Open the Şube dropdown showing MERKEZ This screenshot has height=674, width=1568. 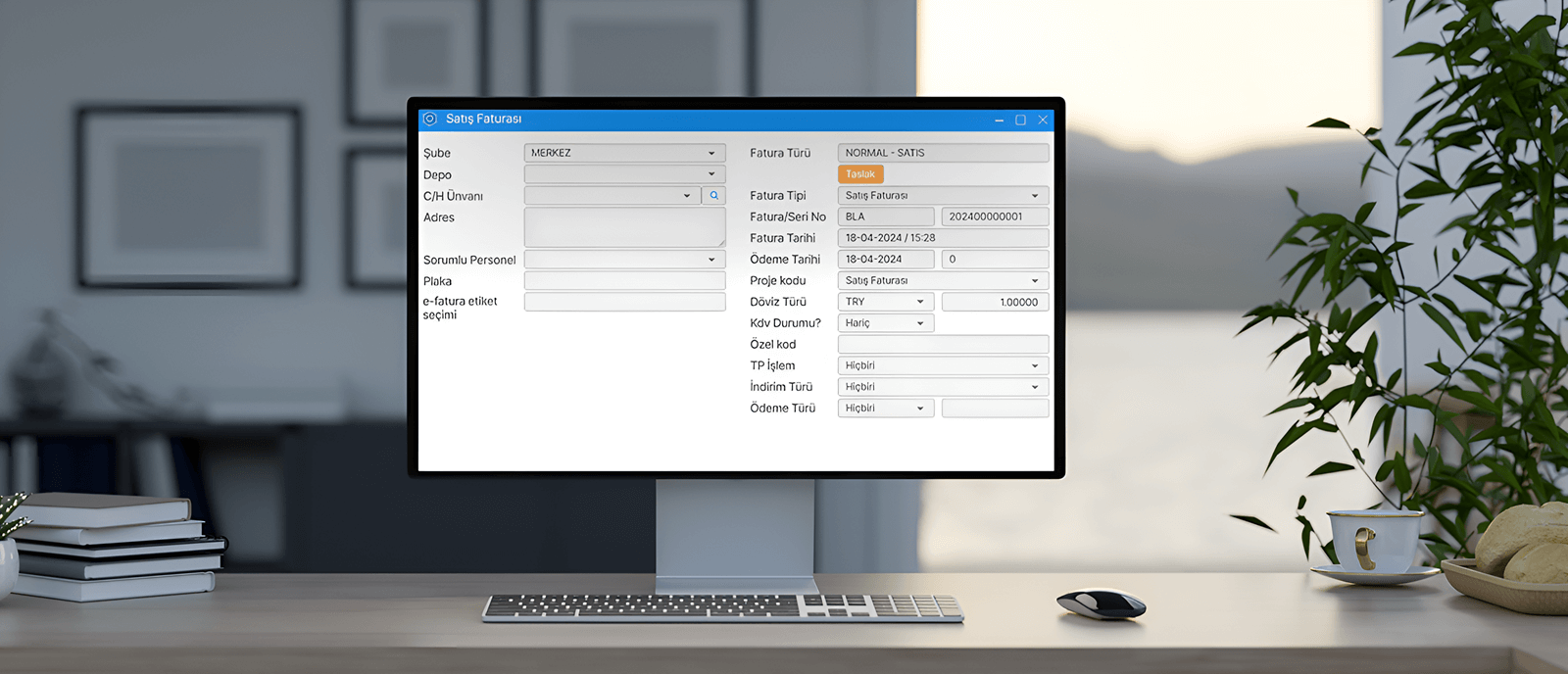point(624,153)
